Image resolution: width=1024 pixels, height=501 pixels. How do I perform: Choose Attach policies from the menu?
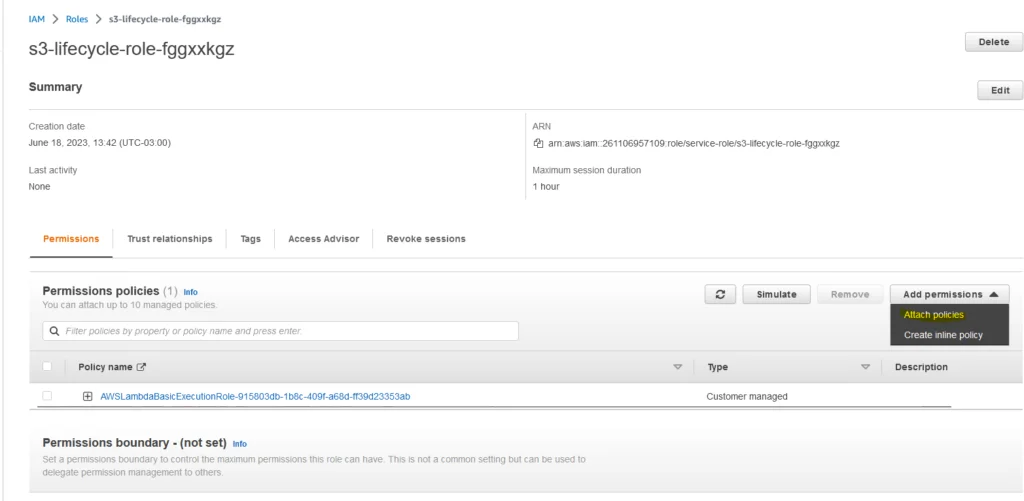pos(933,315)
